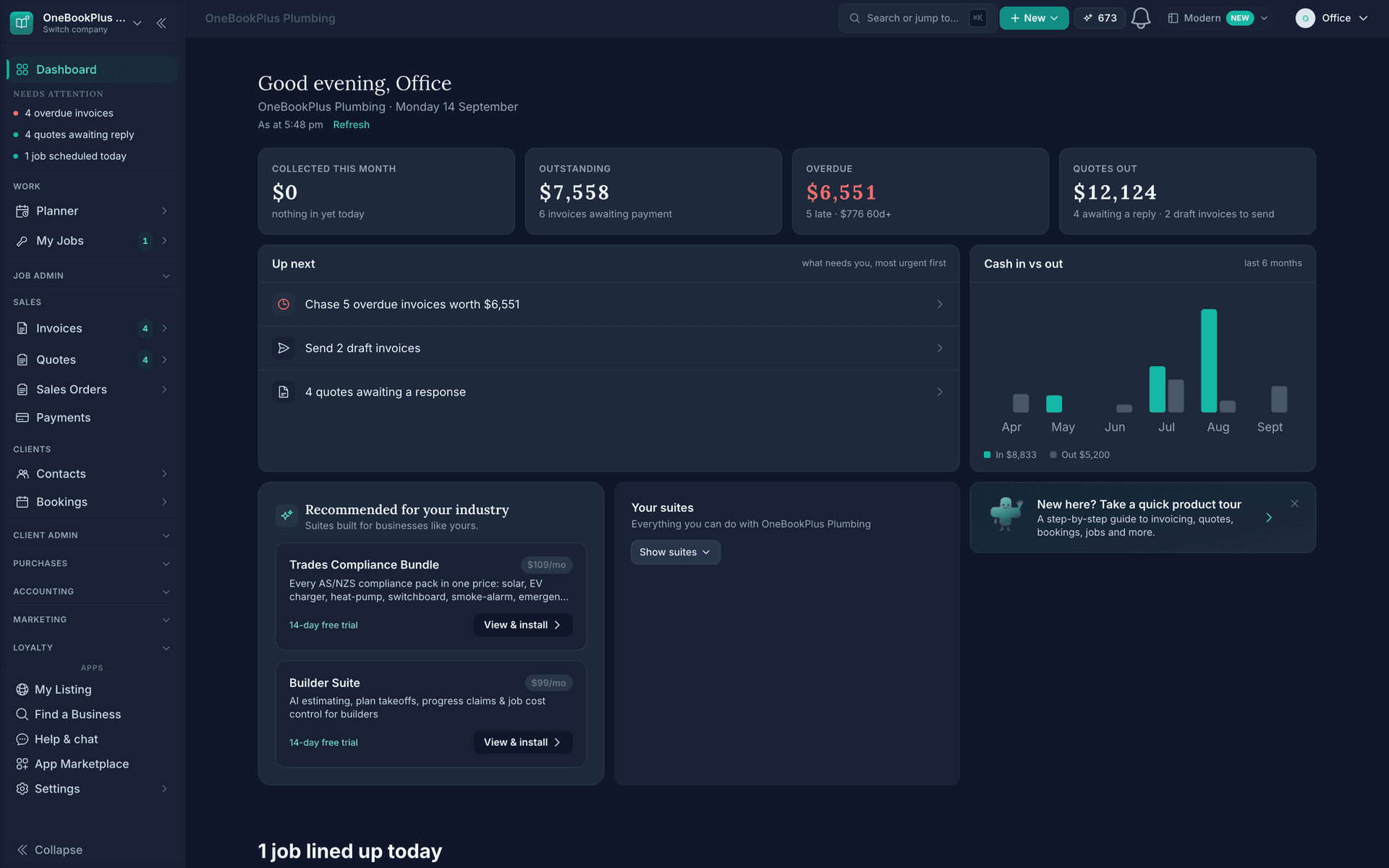Click the Help & chat bubble icon
This screenshot has height=868, width=1389.
[x=22, y=739]
